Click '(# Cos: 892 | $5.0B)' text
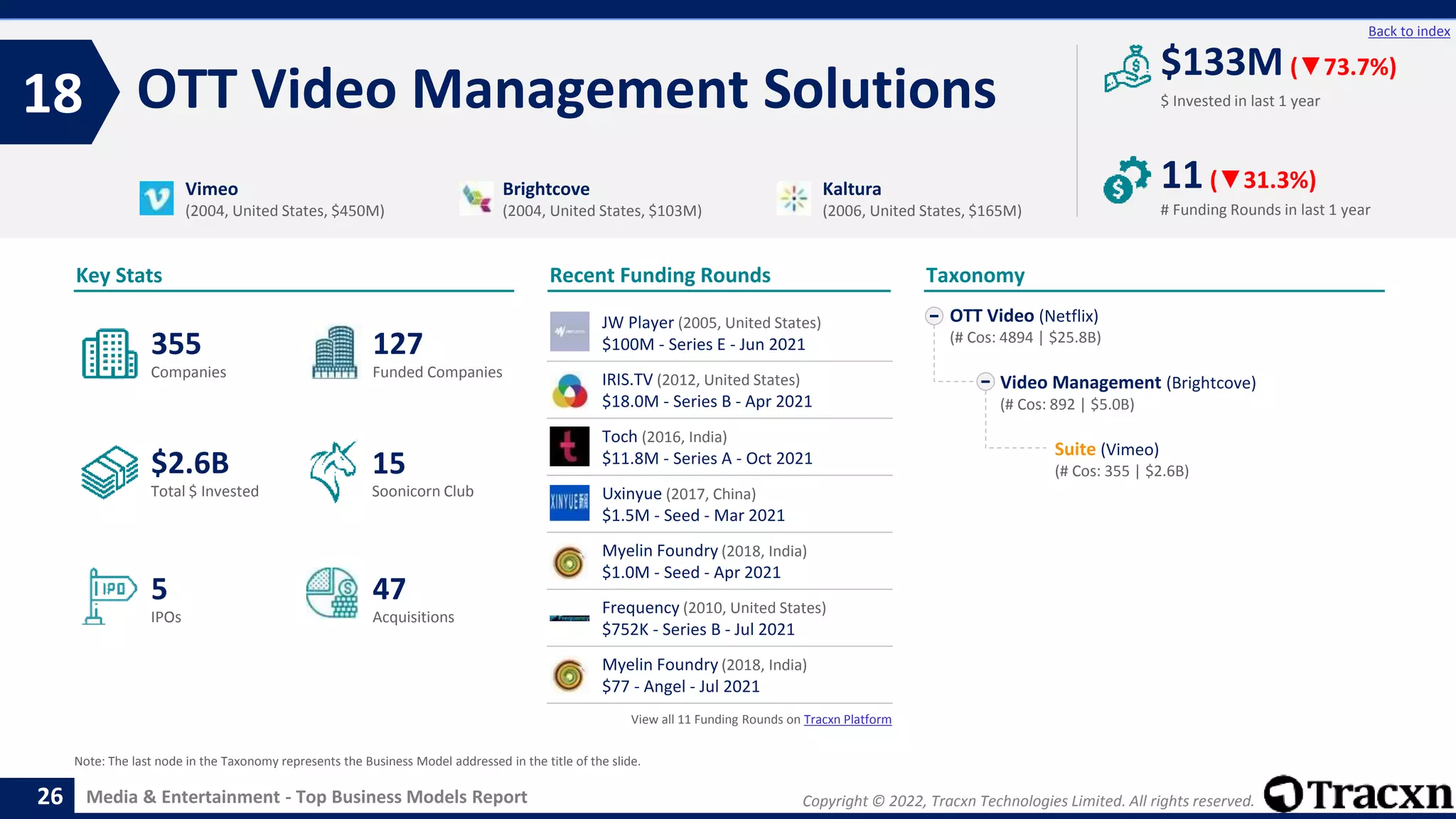 point(1067,405)
